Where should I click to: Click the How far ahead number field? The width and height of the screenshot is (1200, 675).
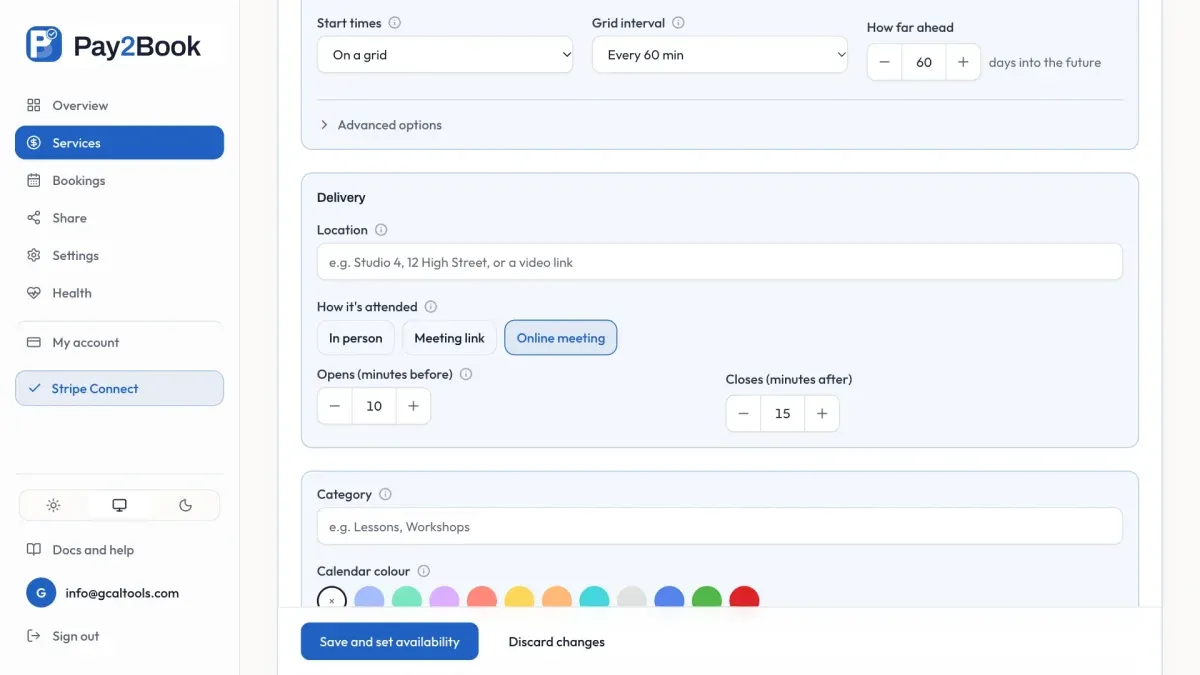(924, 62)
